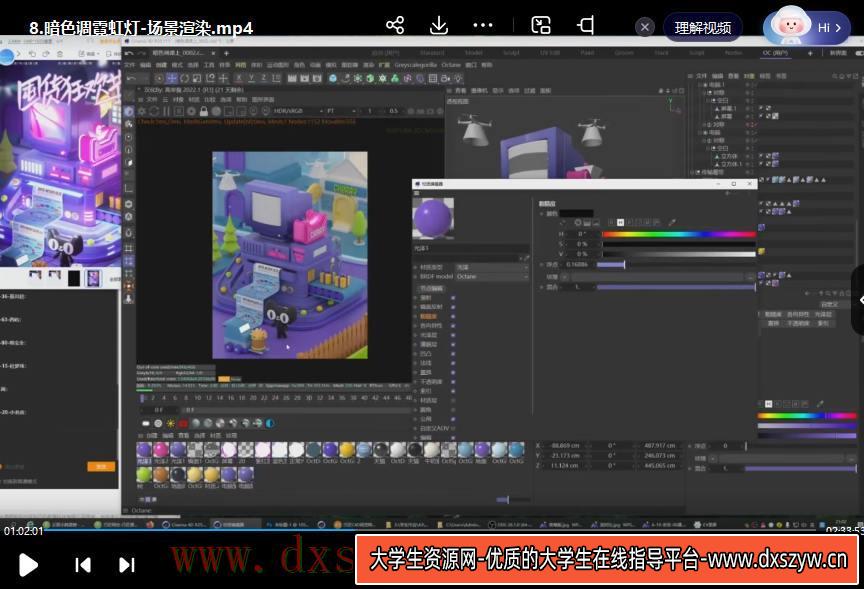Toggle the Z axis lock
This screenshot has height=589, width=864.
(264, 78)
